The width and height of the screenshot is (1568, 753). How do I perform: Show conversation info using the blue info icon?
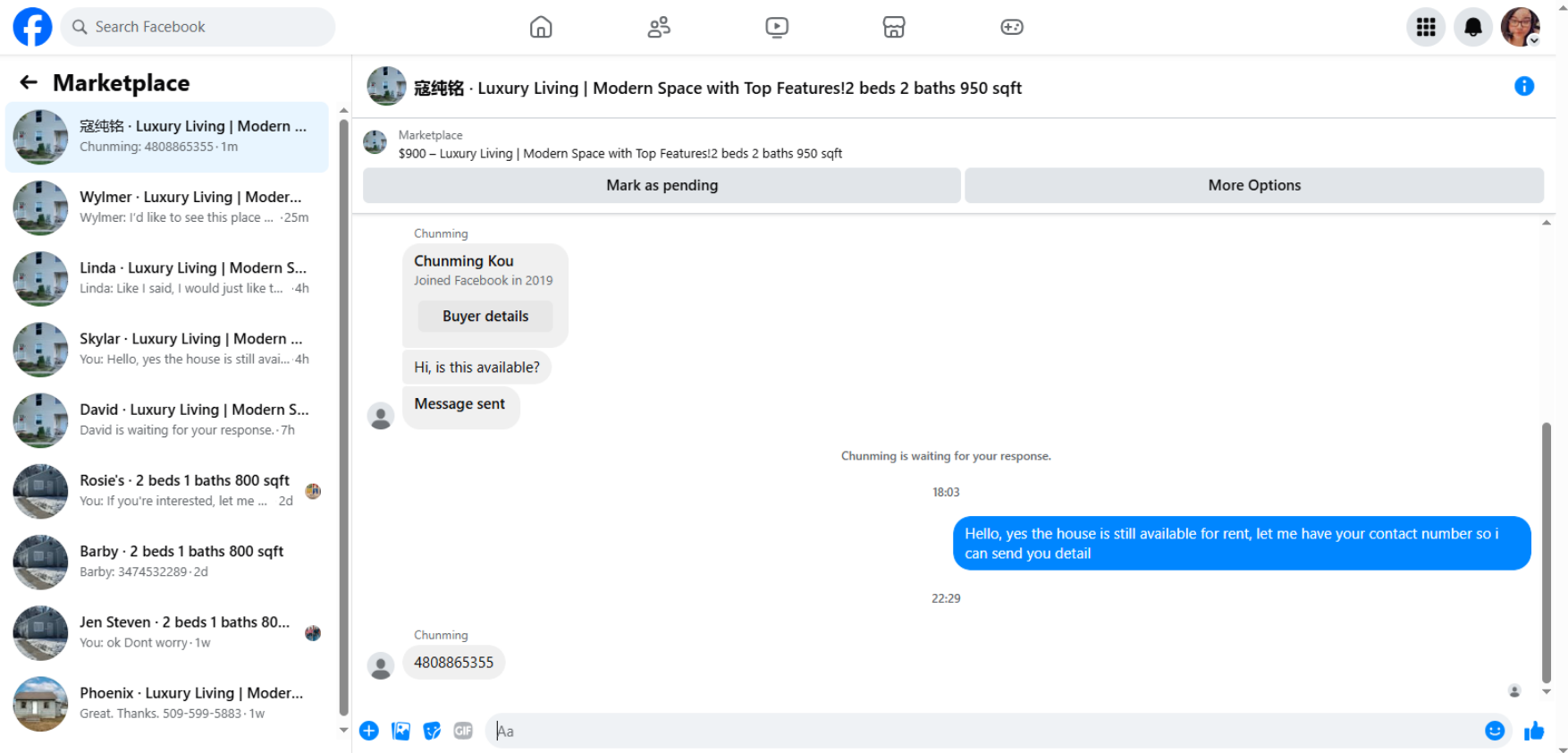pyautogui.click(x=1524, y=86)
